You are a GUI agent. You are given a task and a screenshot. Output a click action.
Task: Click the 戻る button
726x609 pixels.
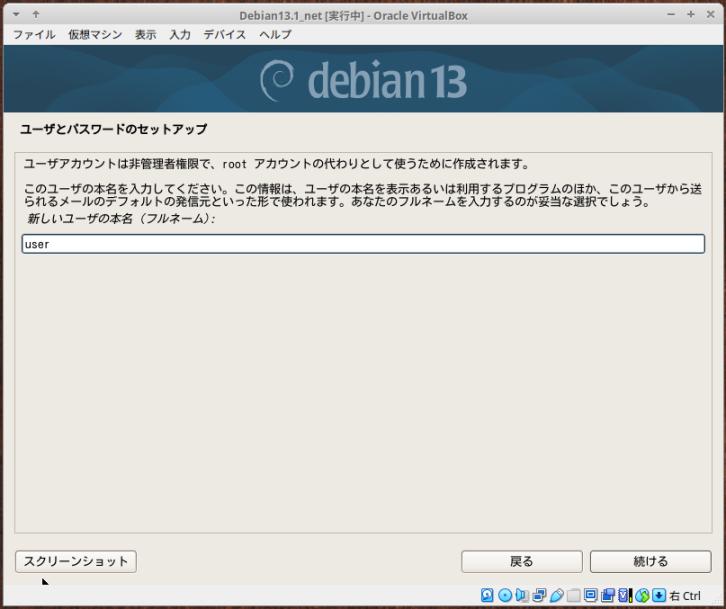[x=522, y=561]
